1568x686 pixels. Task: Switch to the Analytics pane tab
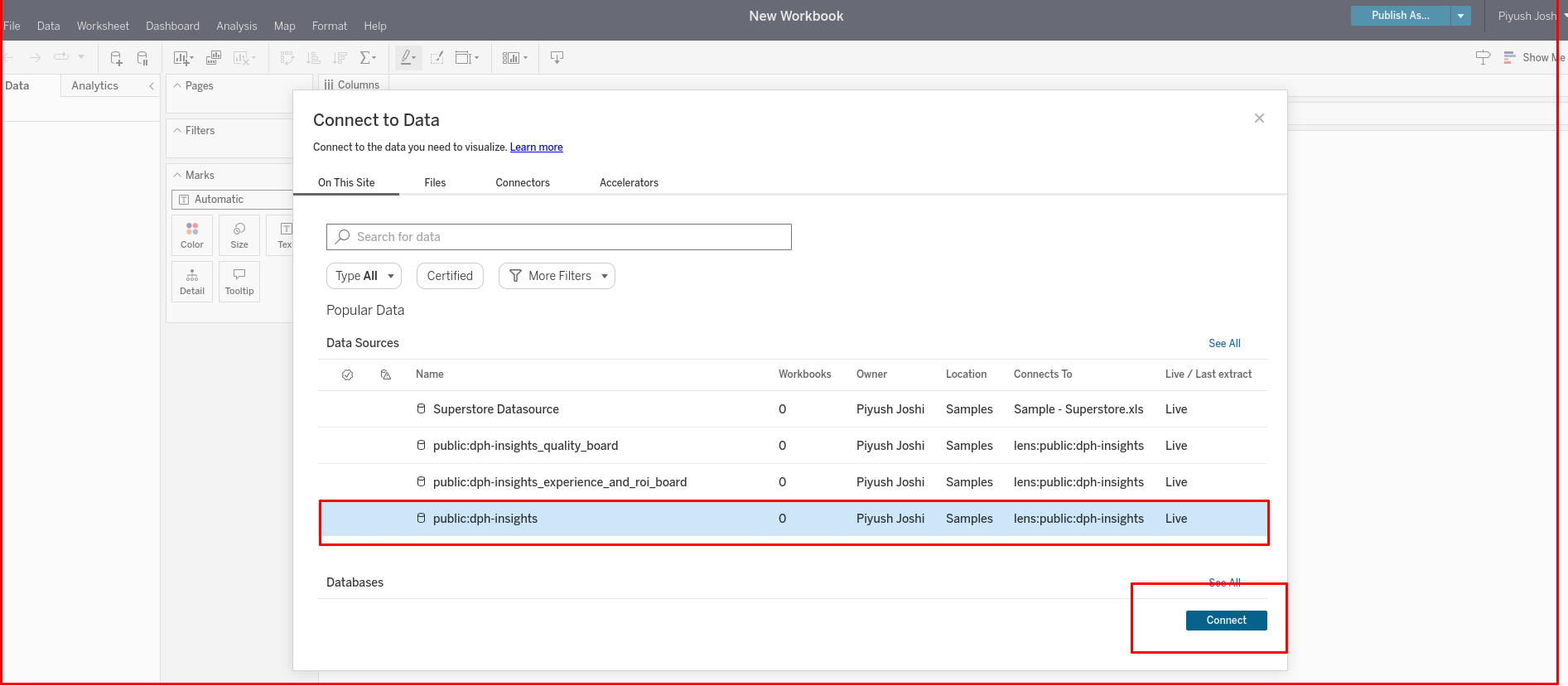pos(95,85)
